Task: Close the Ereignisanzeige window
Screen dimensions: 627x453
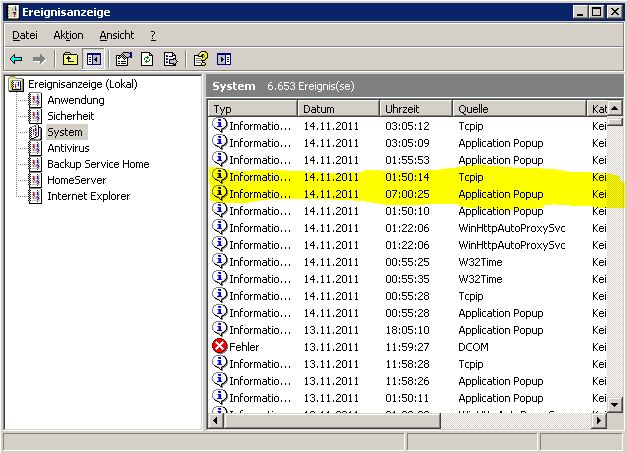Action: [615, 12]
